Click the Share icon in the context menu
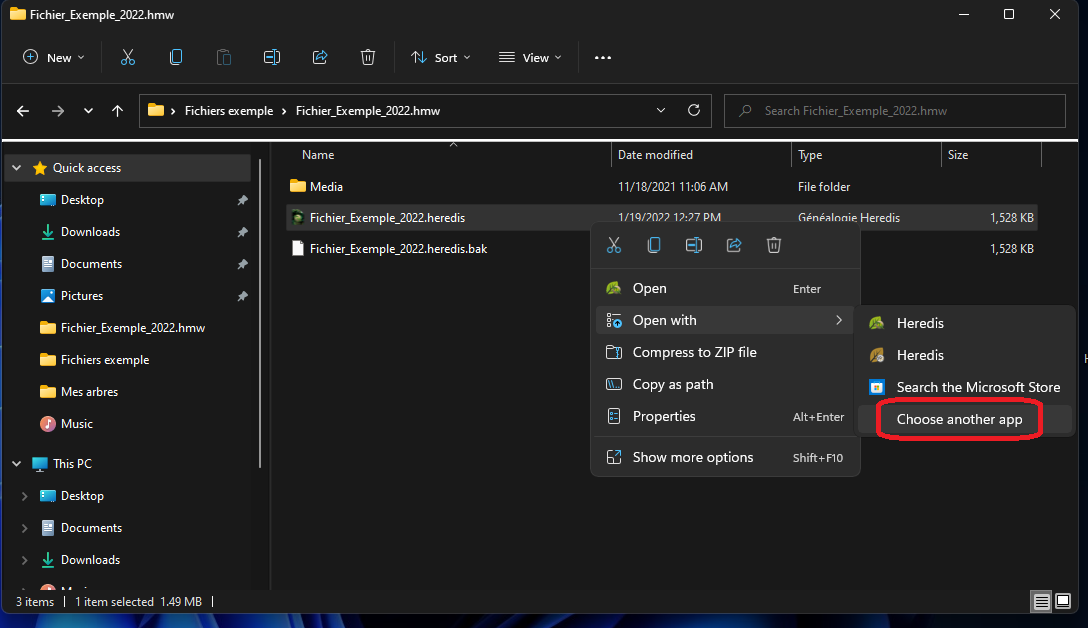 pyautogui.click(x=734, y=245)
